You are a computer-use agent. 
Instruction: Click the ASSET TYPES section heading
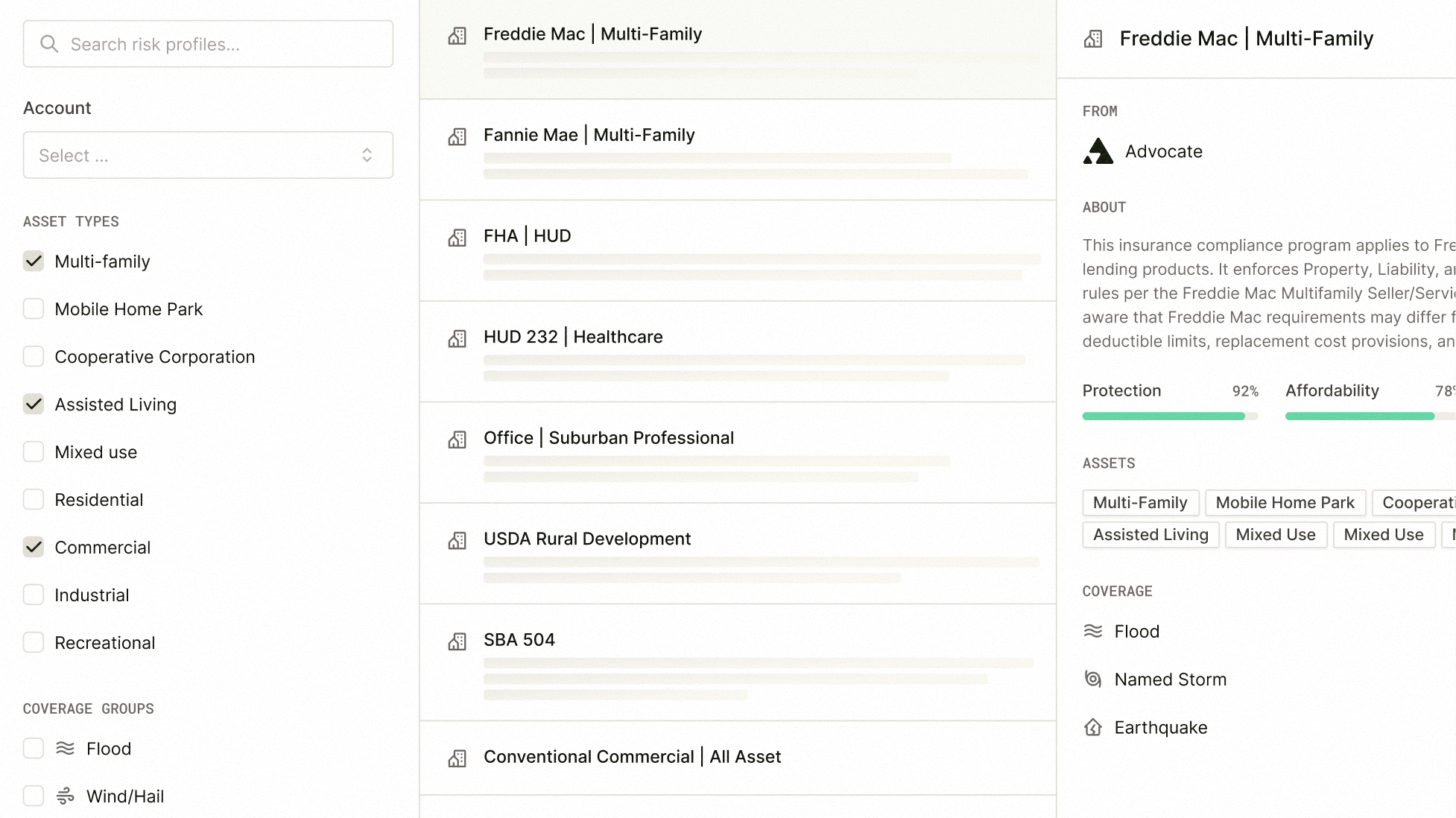coord(71,221)
